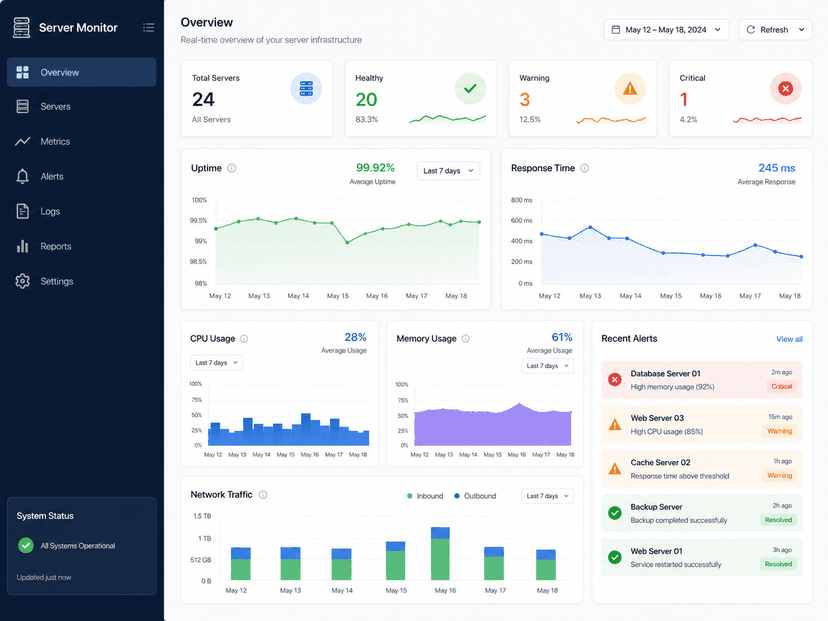828x621 pixels.
Task: Open the Network Traffic Last 7 days dropdown
Action: (548, 496)
